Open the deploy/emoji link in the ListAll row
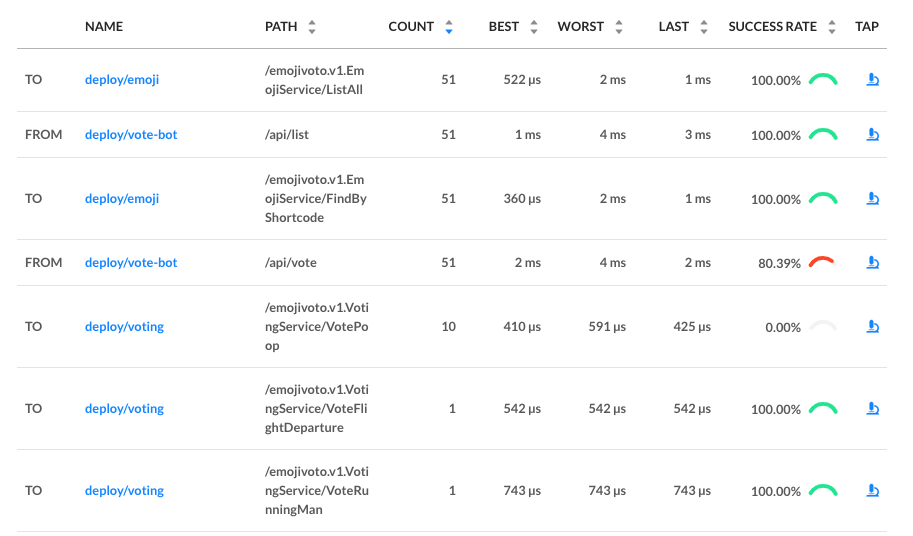This screenshot has width=913, height=536. point(122,80)
